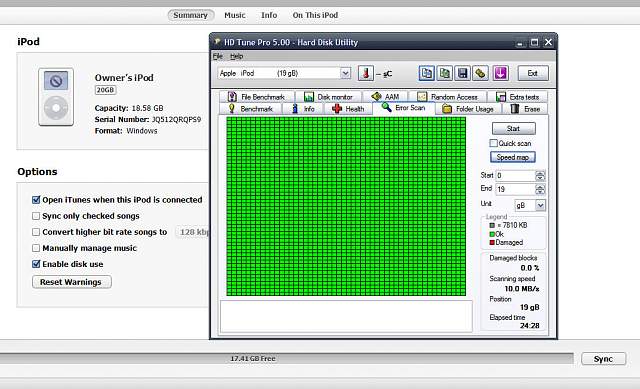Start the error scan
The image size is (640, 389).
pyautogui.click(x=513, y=129)
